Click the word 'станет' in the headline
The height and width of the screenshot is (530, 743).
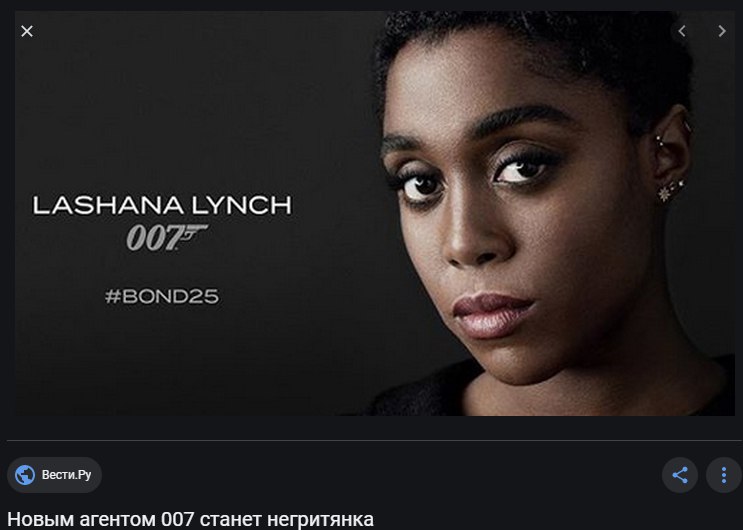(230, 520)
